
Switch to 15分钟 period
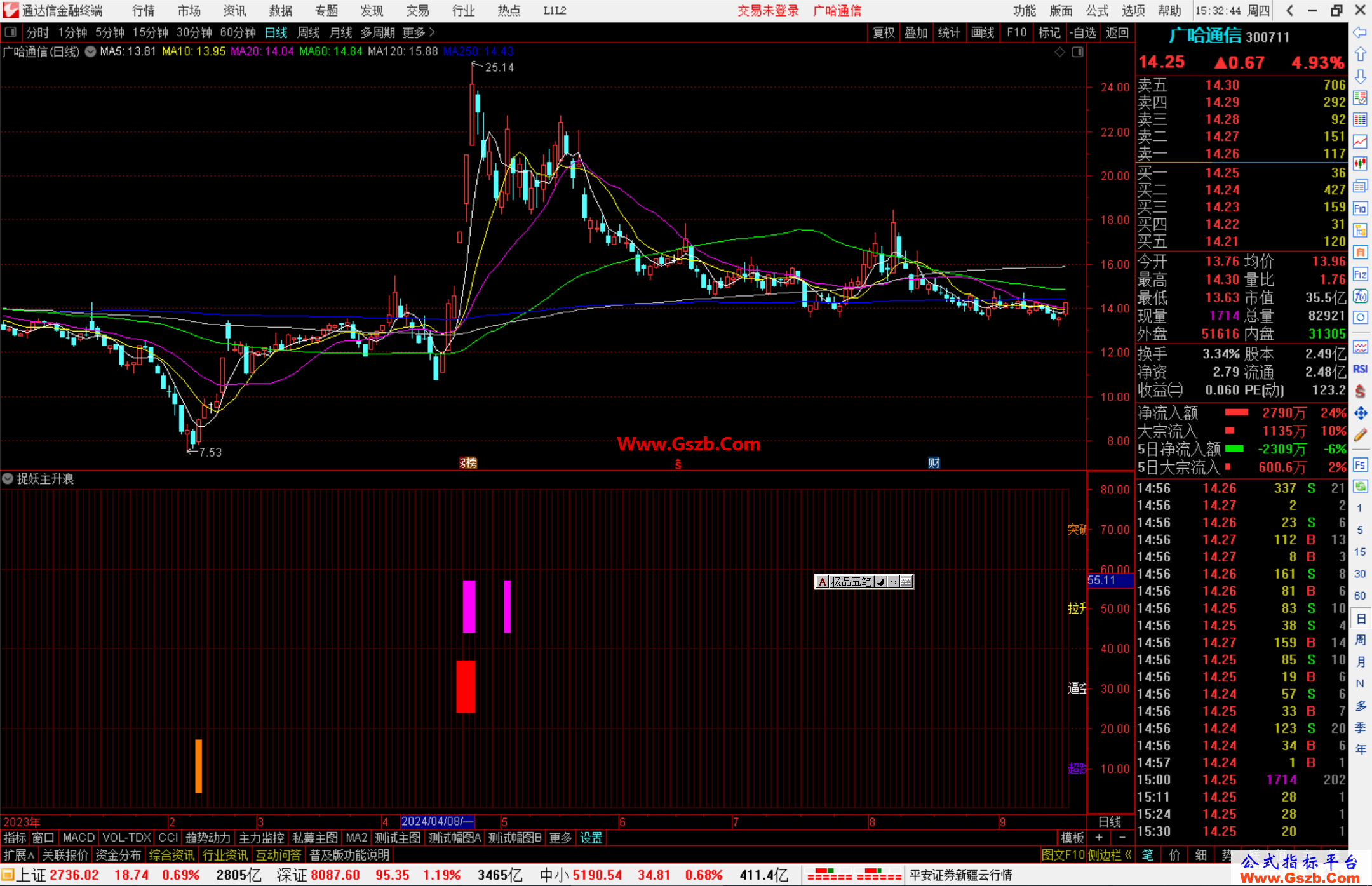pos(151,32)
